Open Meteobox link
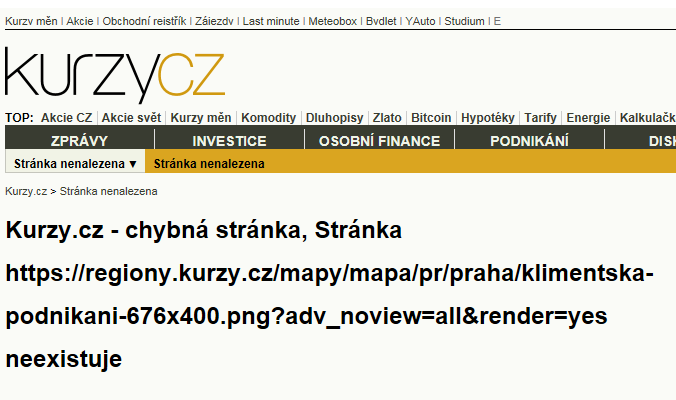Viewport: 676px width, 400px height. [332, 21]
